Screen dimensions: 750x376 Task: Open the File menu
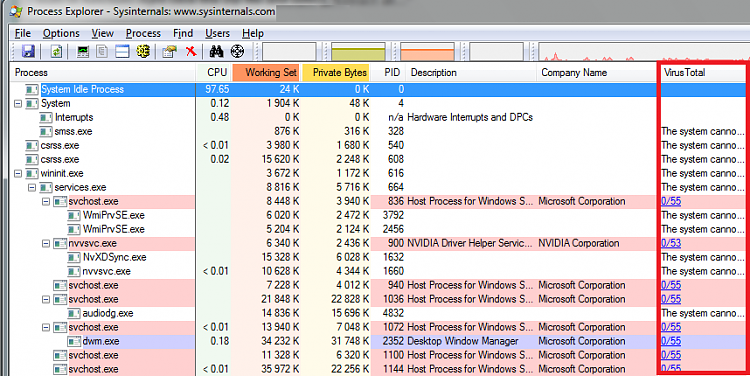[22, 33]
